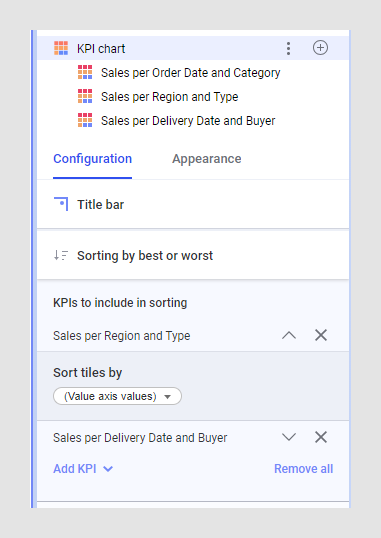
Task: Click icon beside Sales per Order Date and Category
Action: point(85,72)
